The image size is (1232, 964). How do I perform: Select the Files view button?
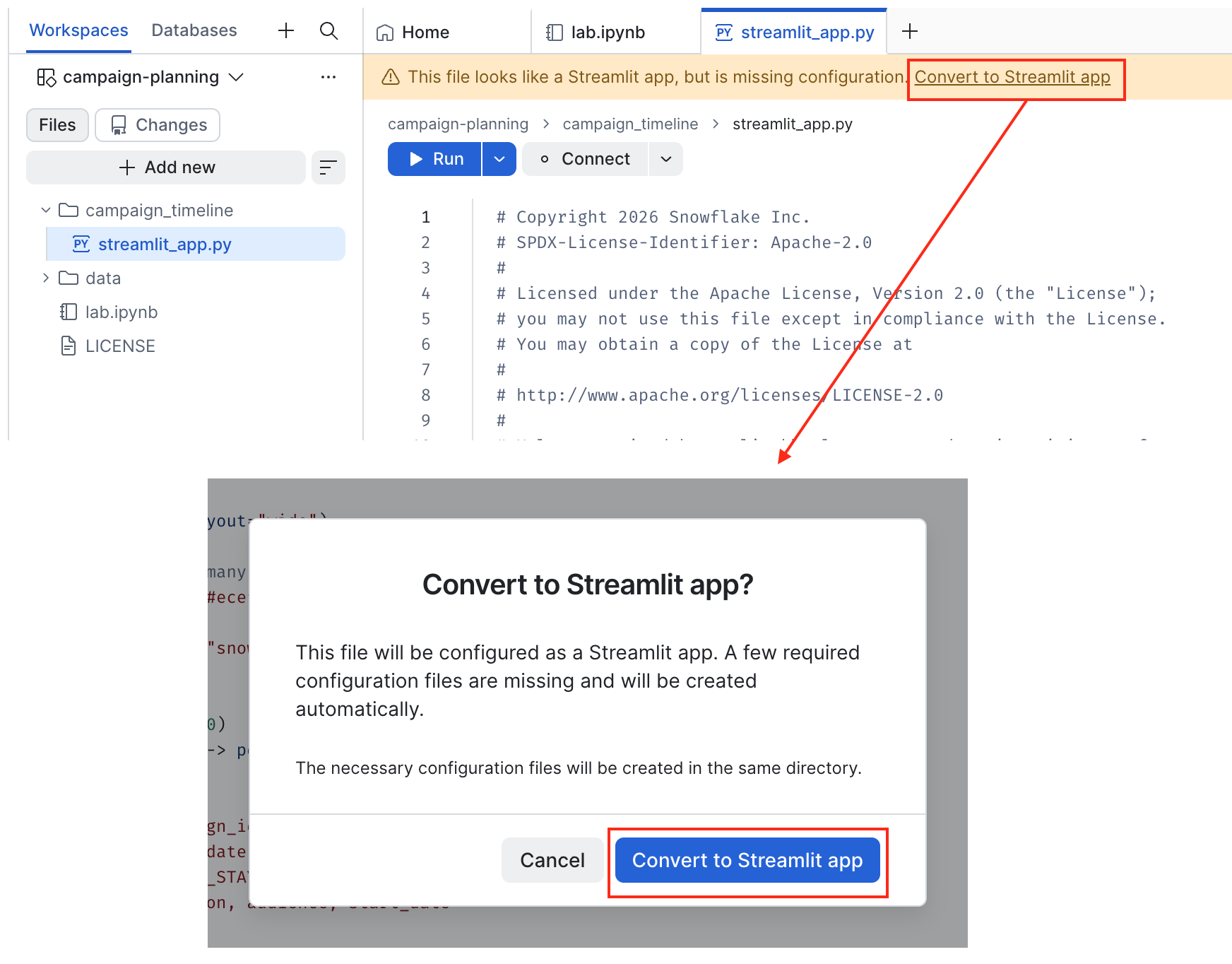pos(57,125)
